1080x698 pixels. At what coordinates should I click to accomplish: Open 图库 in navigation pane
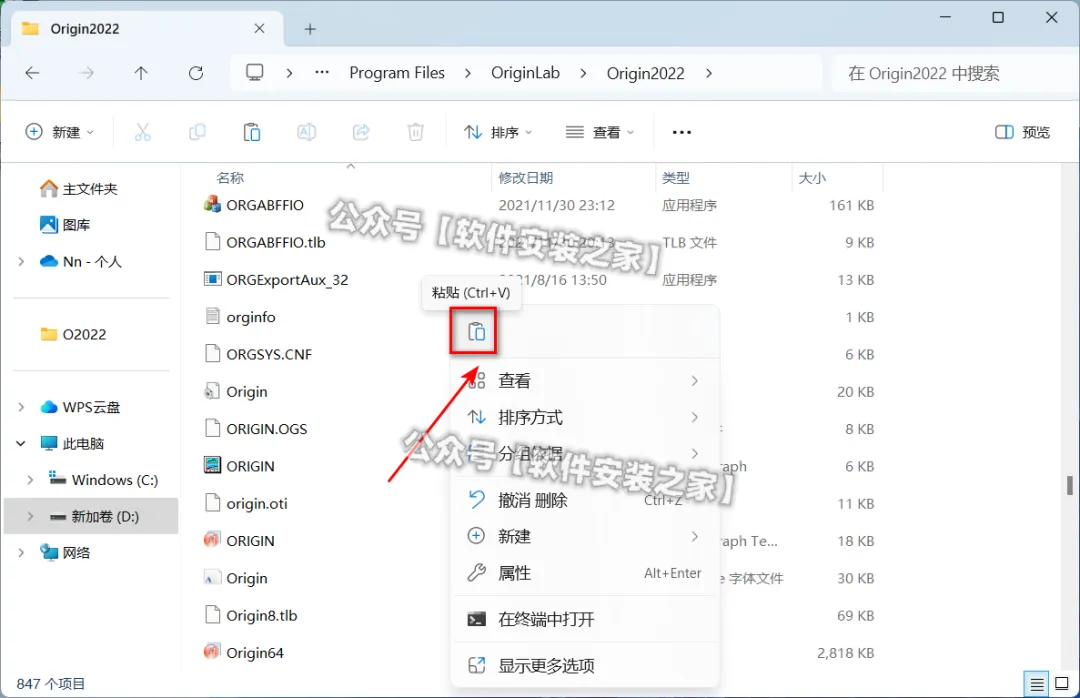pos(65,225)
